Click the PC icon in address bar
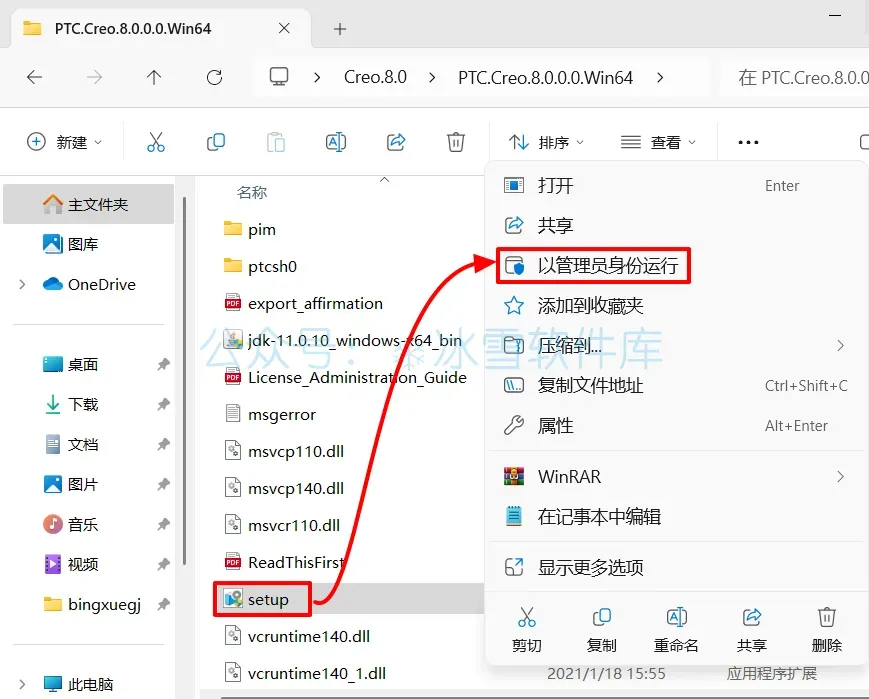This screenshot has height=699, width=869. (279, 76)
